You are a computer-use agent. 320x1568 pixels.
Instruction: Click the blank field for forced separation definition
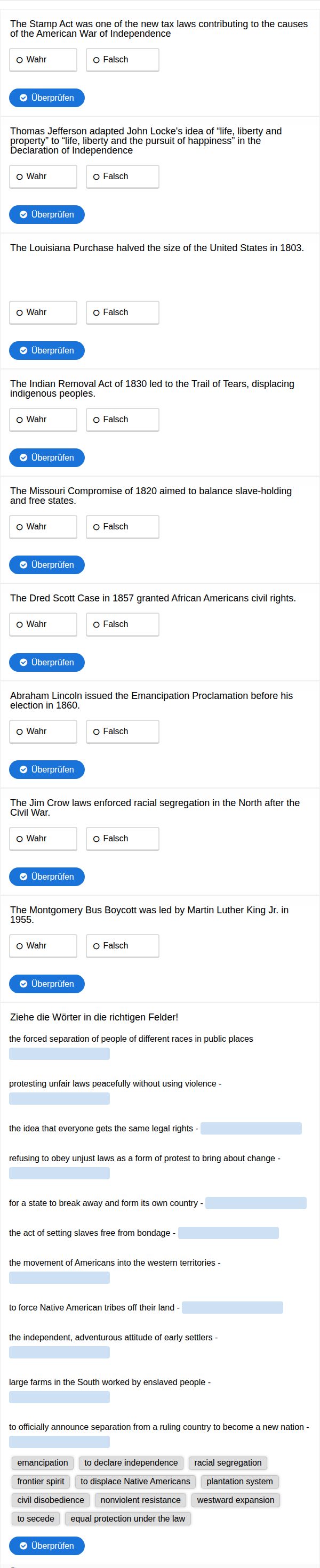pyautogui.click(x=59, y=1054)
